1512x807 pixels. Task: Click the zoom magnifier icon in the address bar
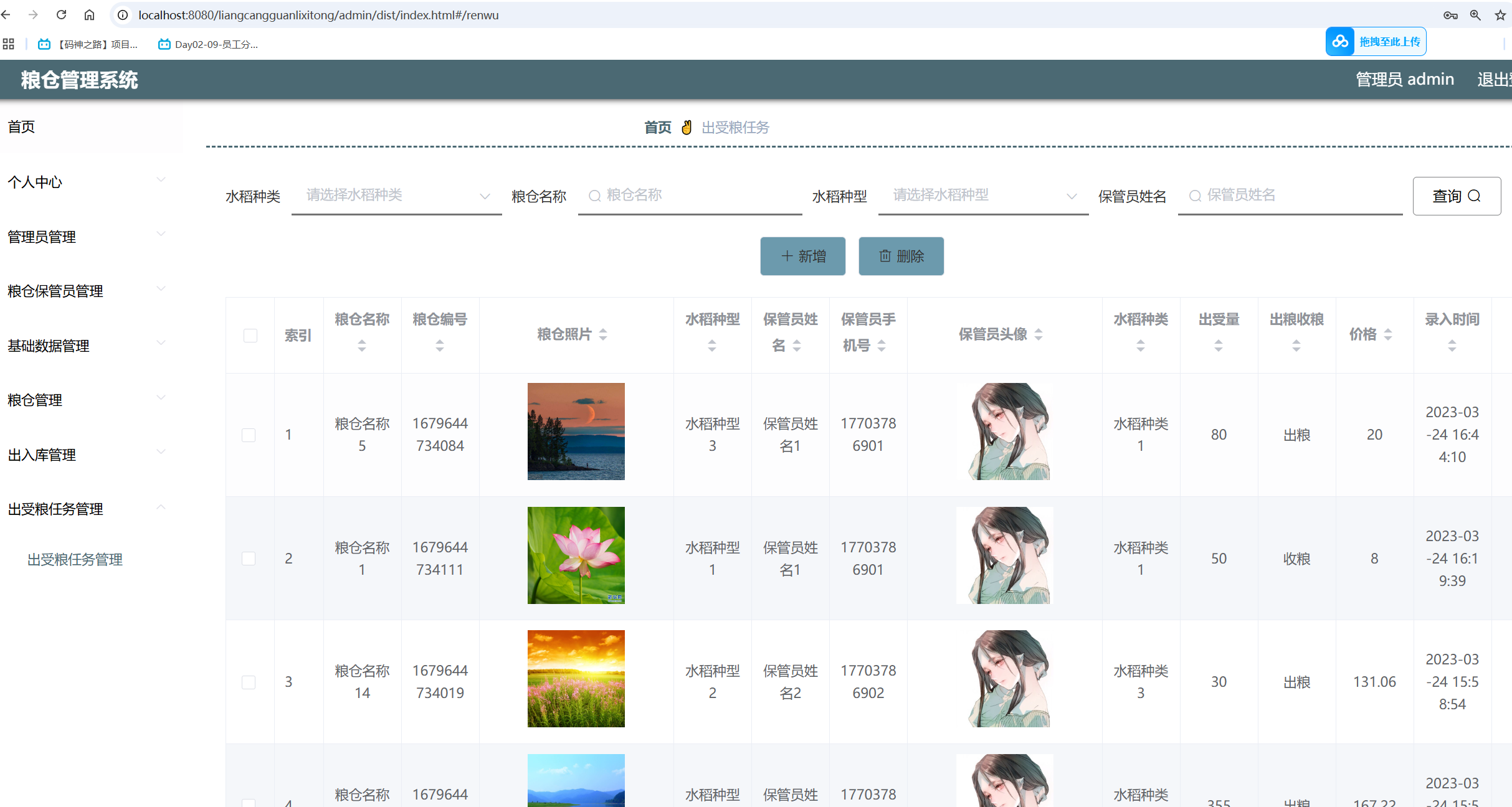(1475, 15)
